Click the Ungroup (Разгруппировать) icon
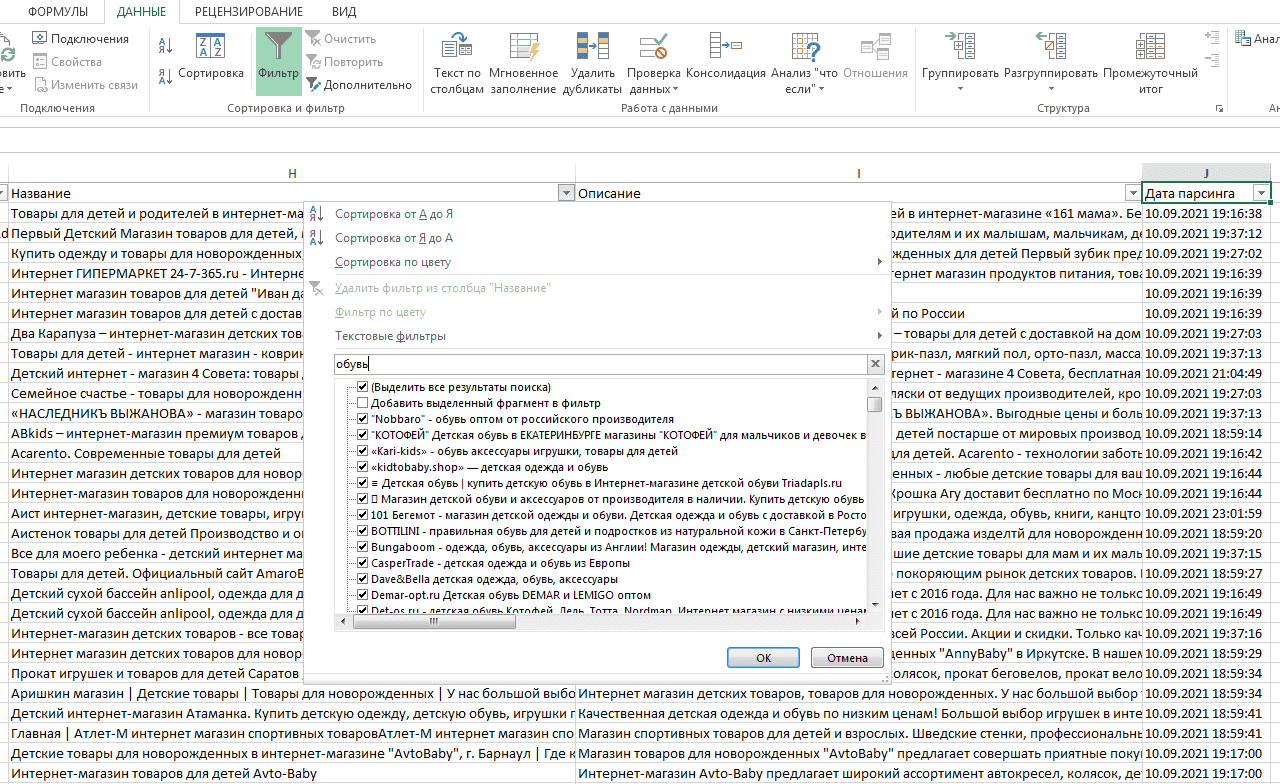The image size is (1280, 784). click(1051, 46)
